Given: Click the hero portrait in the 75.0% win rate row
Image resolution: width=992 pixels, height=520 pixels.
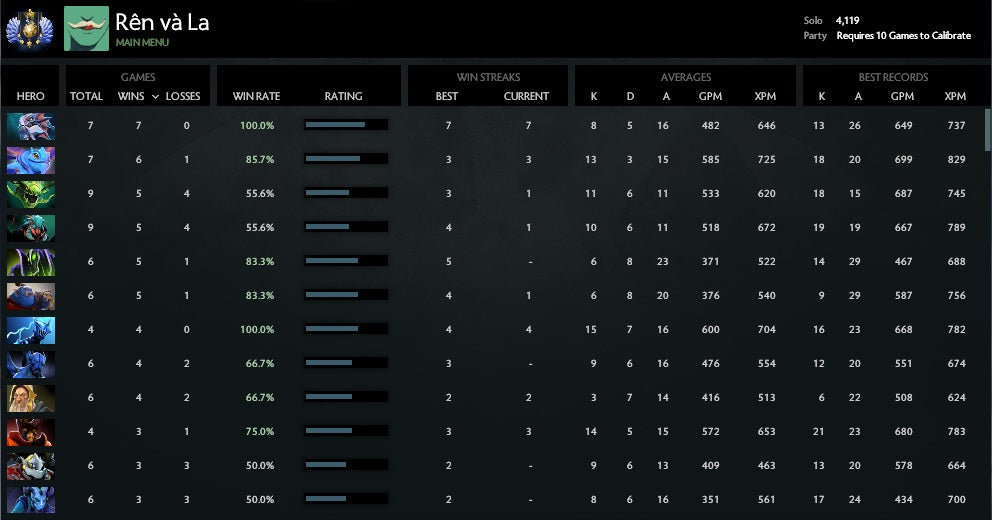Looking at the screenshot, I should pyautogui.click(x=31, y=432).
